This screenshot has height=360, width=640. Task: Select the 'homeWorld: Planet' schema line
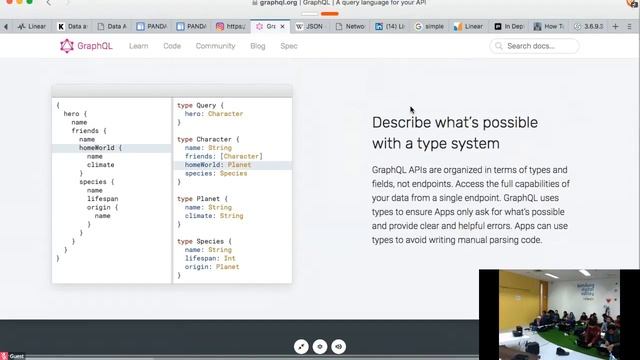(x=233, y=165)
